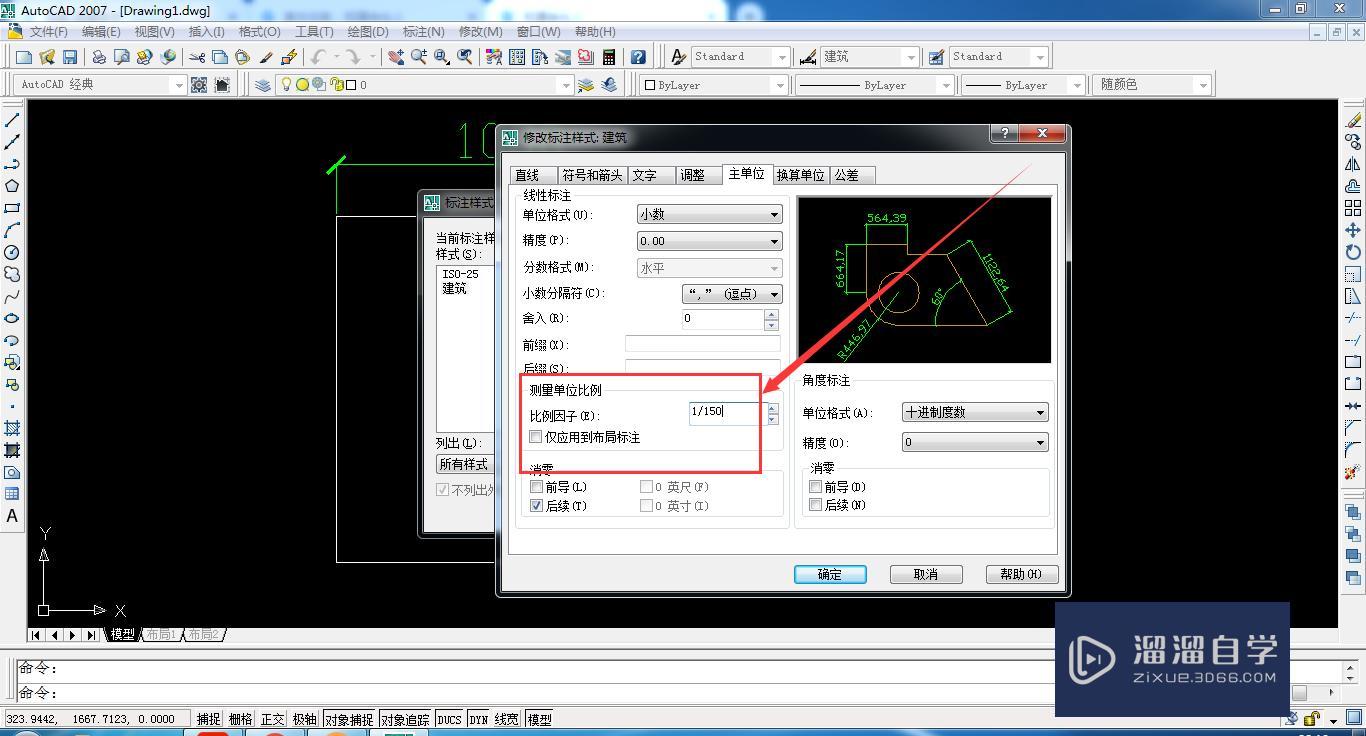The width and height of the screenshot is (1366, 736).
Task: Click 帮助(H) button in dialog
Action: point(1021,574)
